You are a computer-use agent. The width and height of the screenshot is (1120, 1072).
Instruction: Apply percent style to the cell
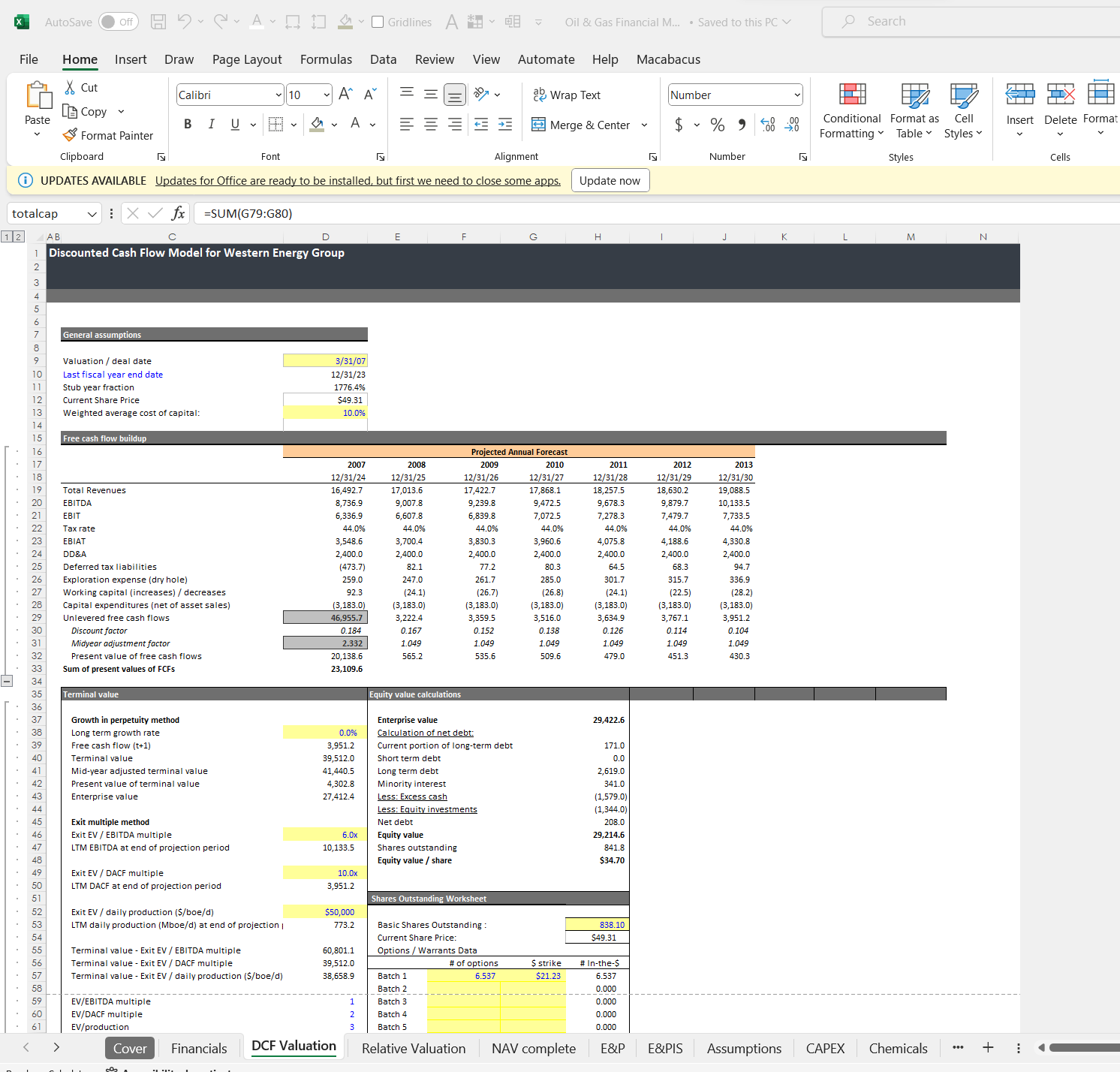click(717, 125)
